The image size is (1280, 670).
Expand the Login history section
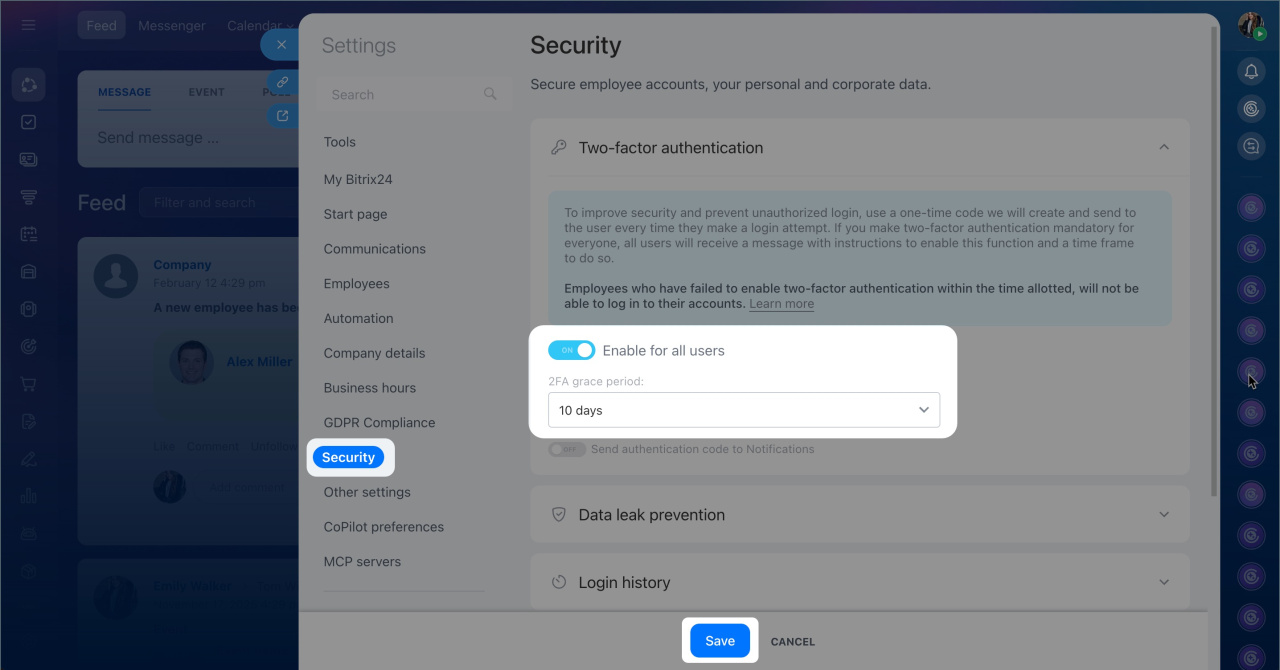click(1164, 582)
